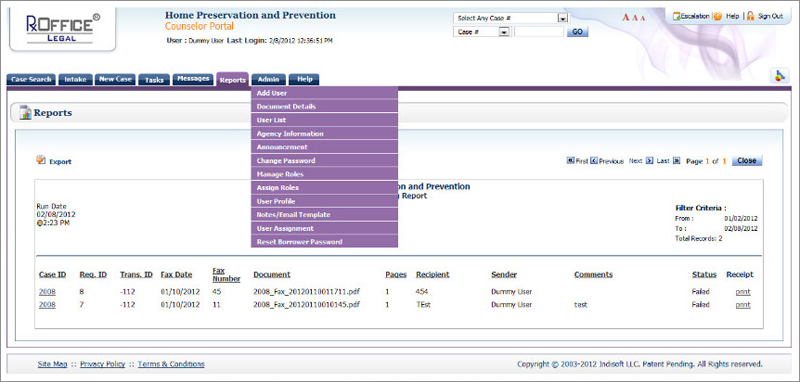800x382 pixels.
Task: Sort by Recipient column header
Action: tap(433, 274)
